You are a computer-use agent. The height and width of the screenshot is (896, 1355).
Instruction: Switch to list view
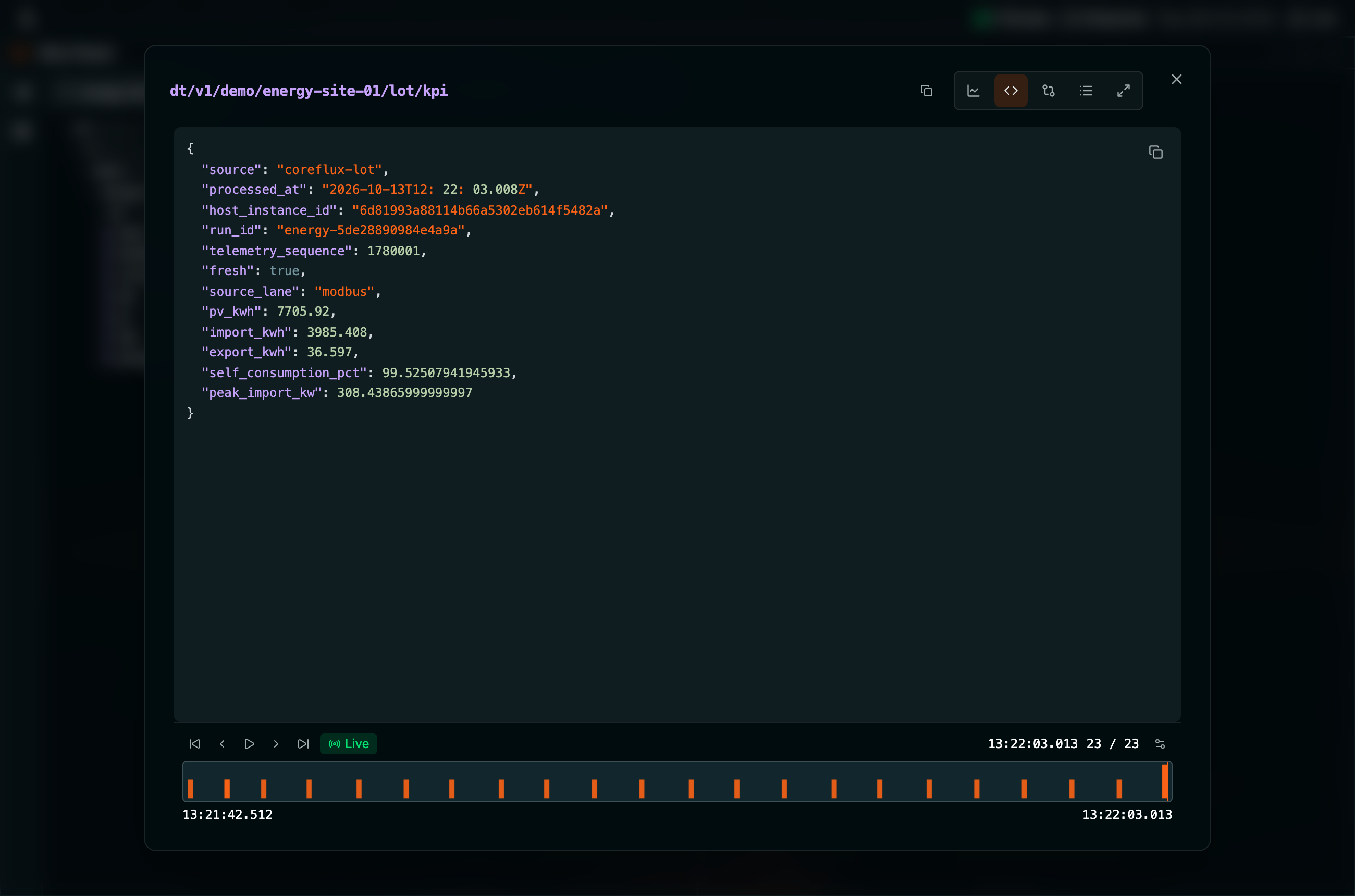point(1086,91)
